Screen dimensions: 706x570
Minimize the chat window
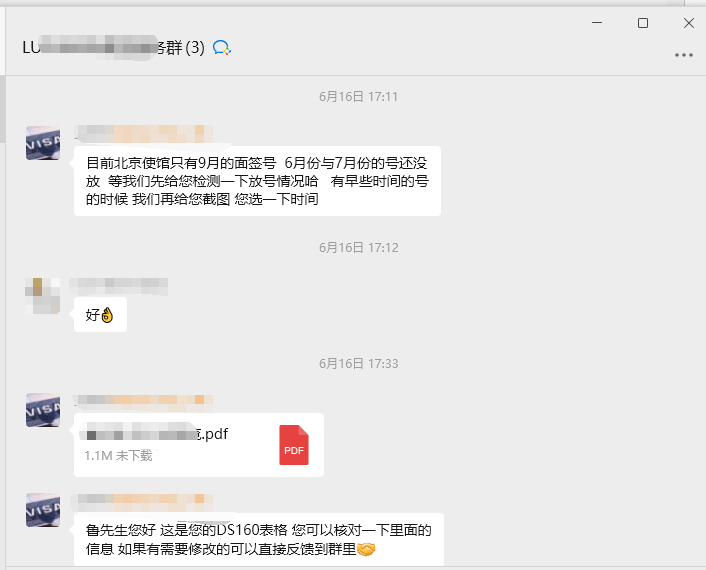(597, 23)
